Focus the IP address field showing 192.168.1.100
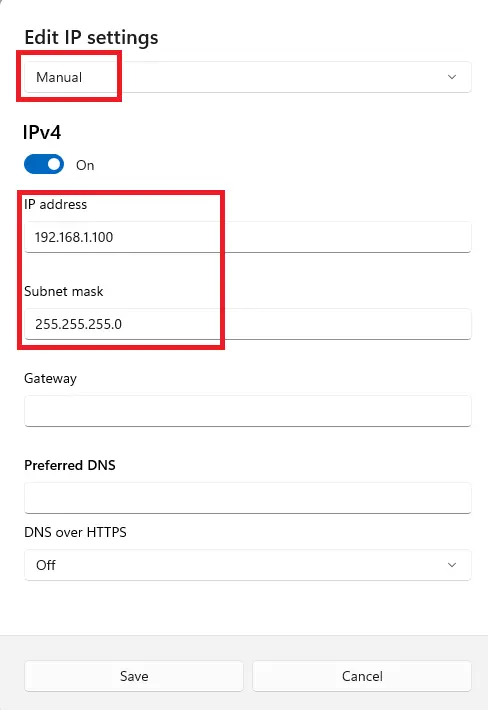Image resolution: width=488 pixels, height=710 pixels. [248, 237]
